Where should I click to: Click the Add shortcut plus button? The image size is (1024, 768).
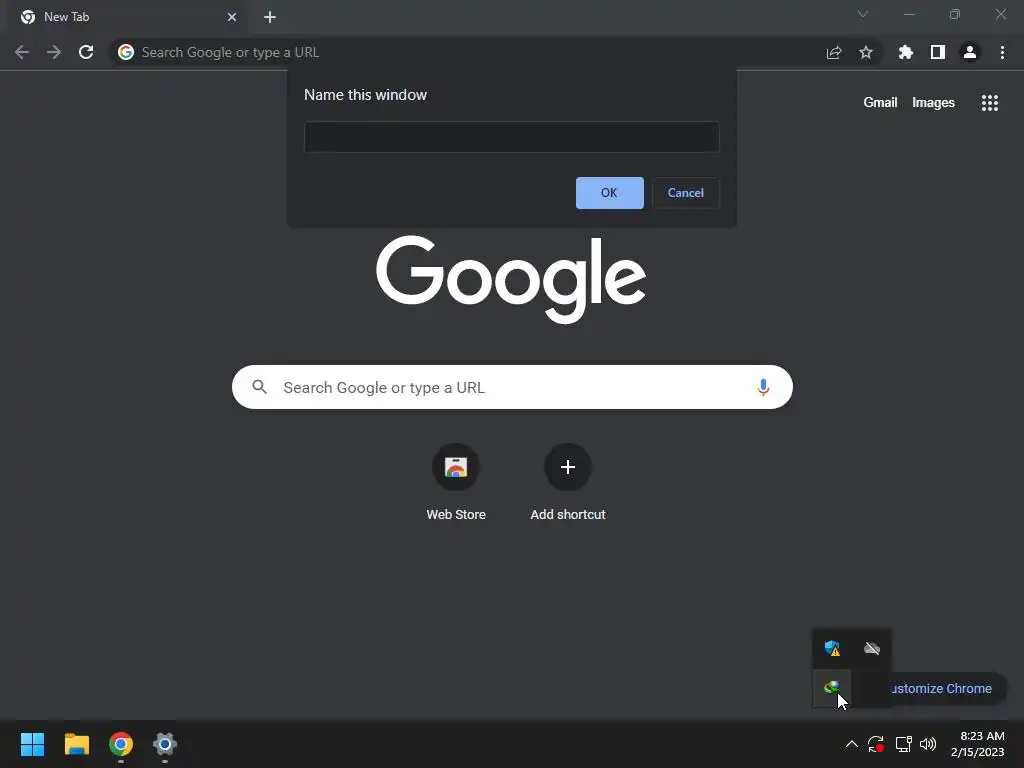pos(568,467)
